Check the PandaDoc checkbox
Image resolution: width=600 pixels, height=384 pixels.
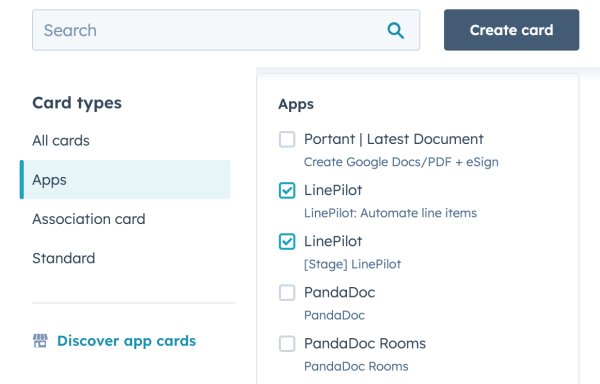pos(287,293)
